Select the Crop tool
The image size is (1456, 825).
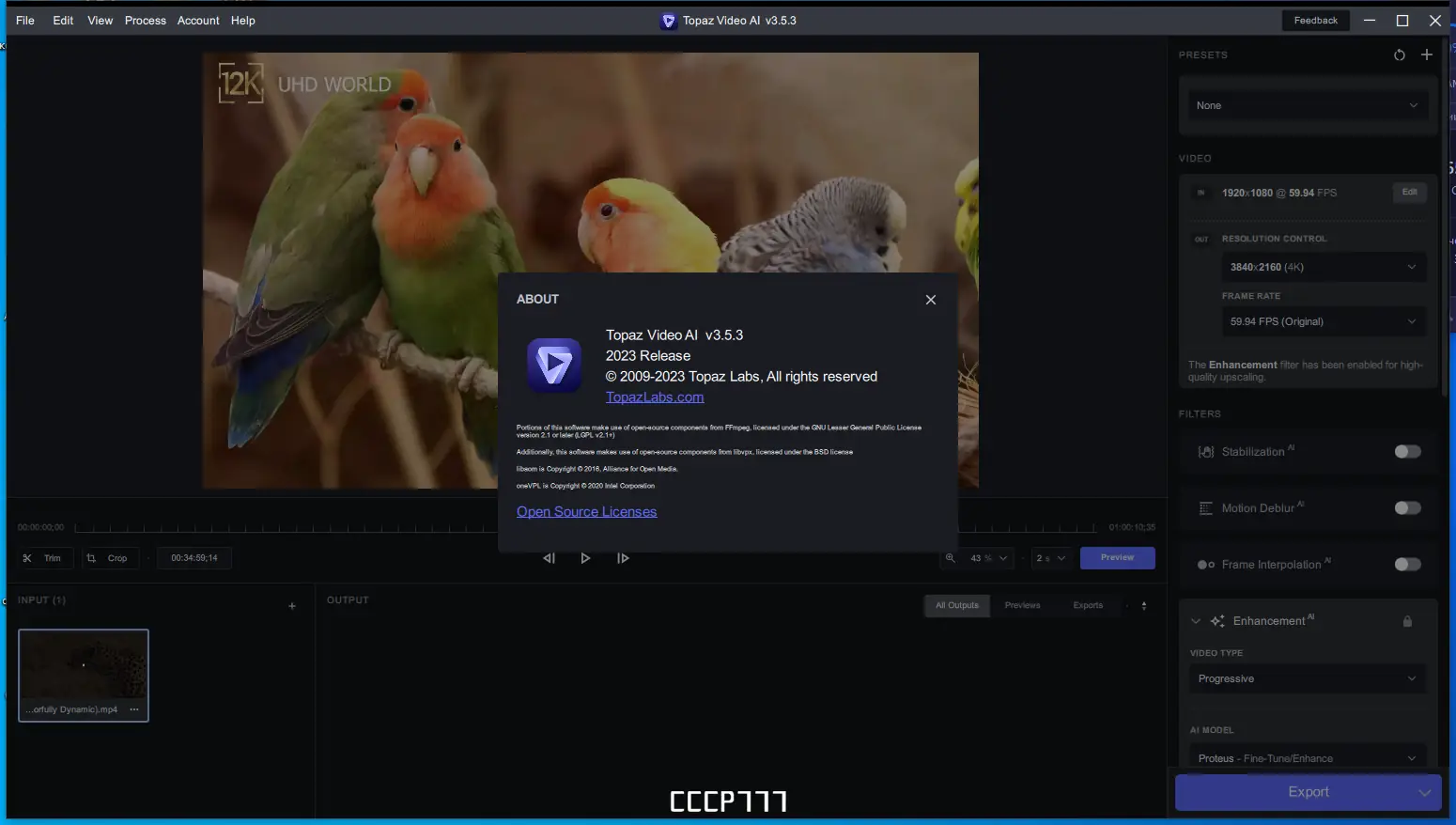pos(110,557)
